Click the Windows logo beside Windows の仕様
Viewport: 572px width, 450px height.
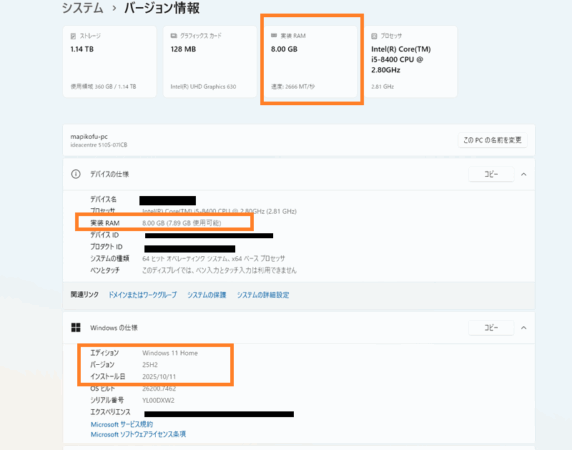coord(76,327)
